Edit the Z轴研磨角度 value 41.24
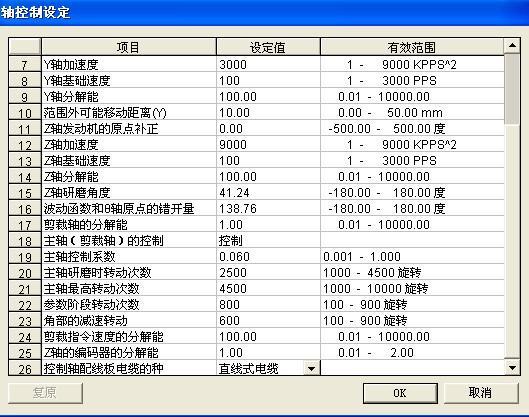 click(268, 193)
